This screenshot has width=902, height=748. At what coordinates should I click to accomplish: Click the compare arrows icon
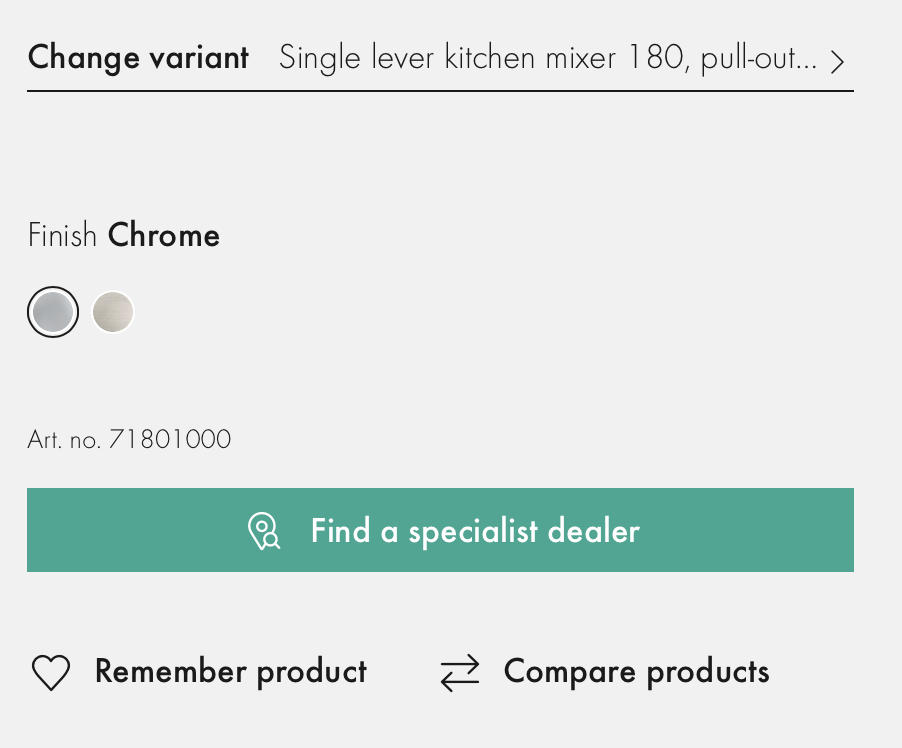coord(460,672)
